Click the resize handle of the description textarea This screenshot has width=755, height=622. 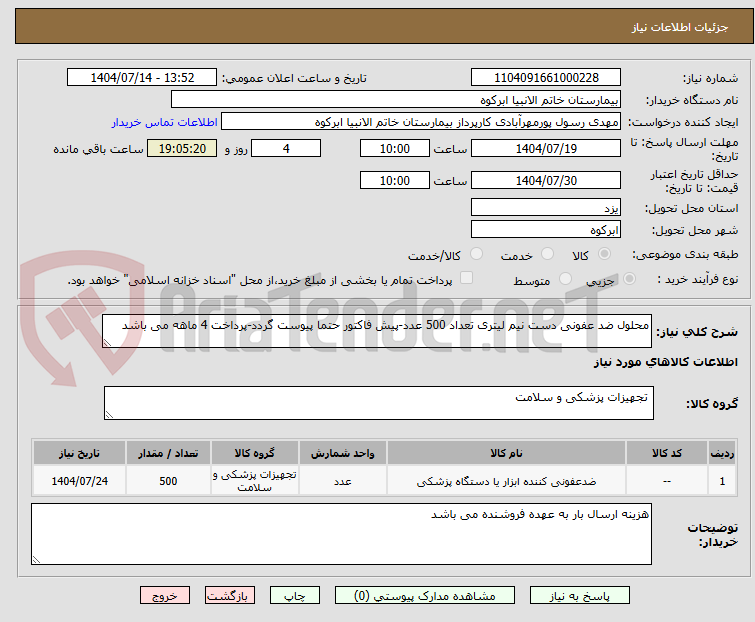(107, 343)
